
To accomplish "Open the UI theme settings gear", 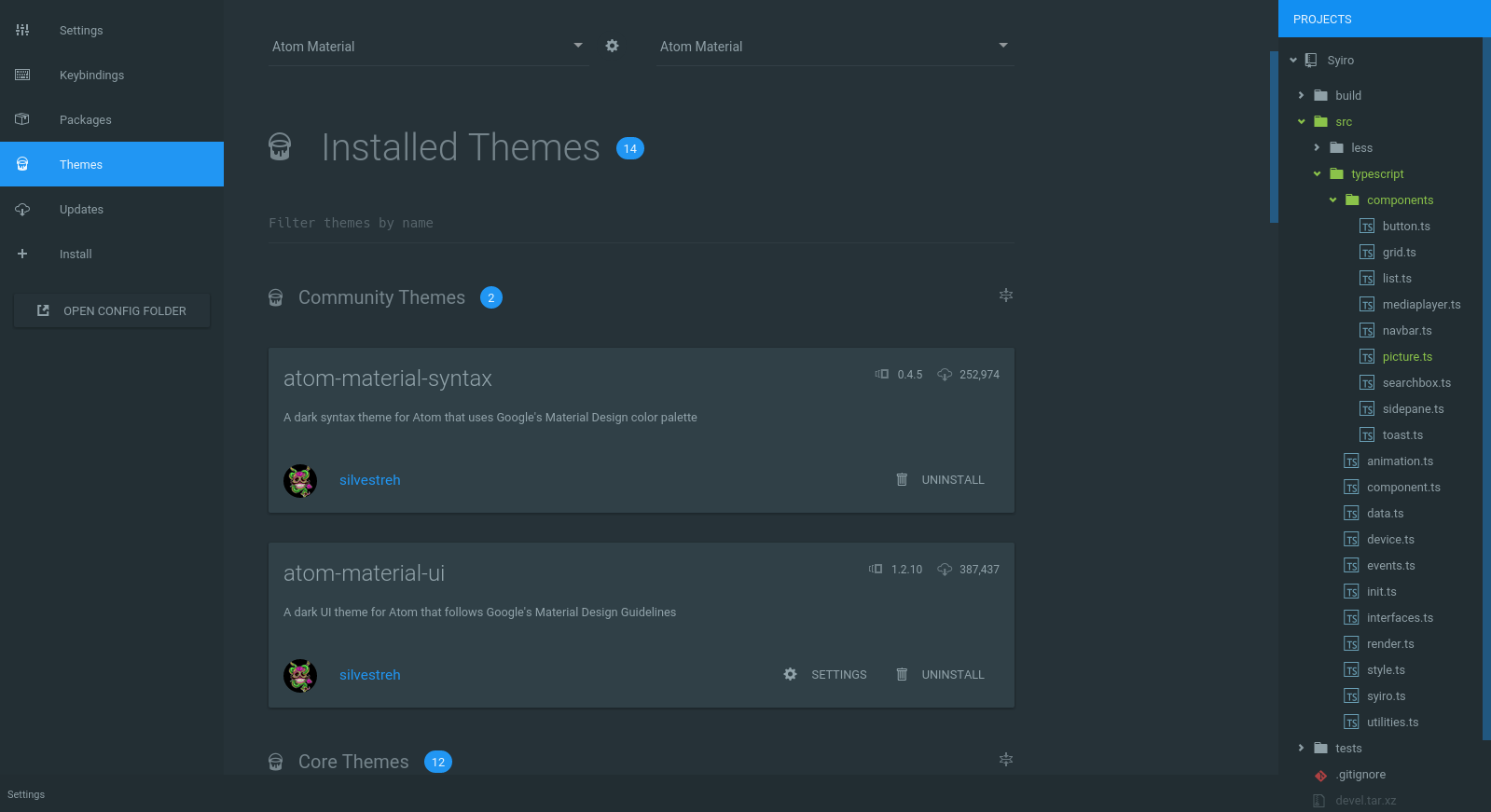I will (x=612, y=46).
